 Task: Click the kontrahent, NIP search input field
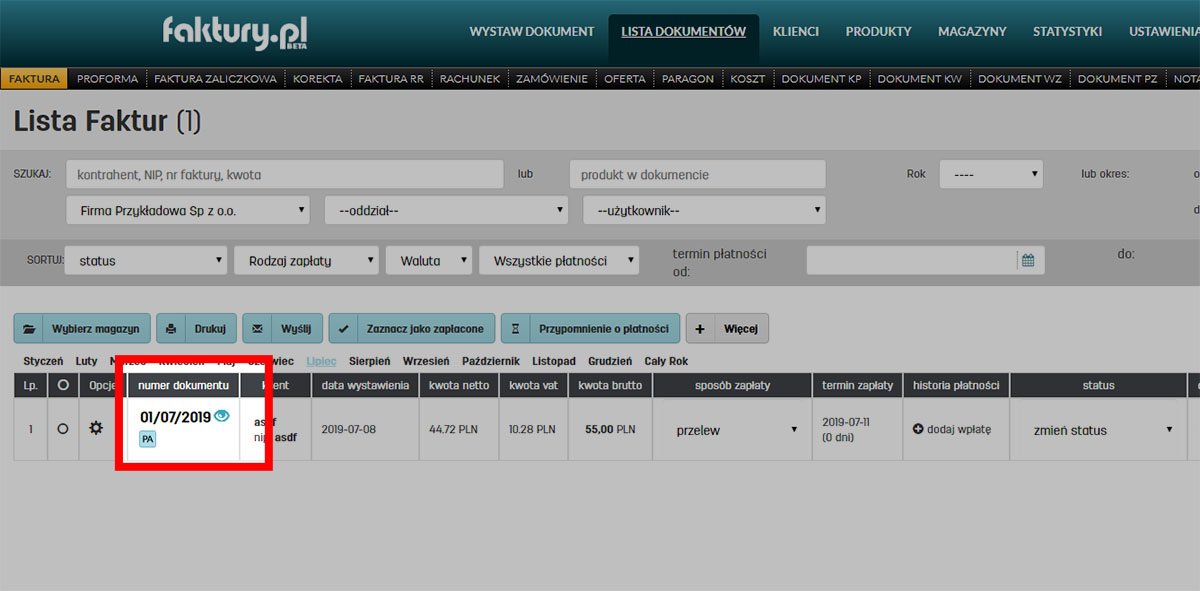coord(285,174)
